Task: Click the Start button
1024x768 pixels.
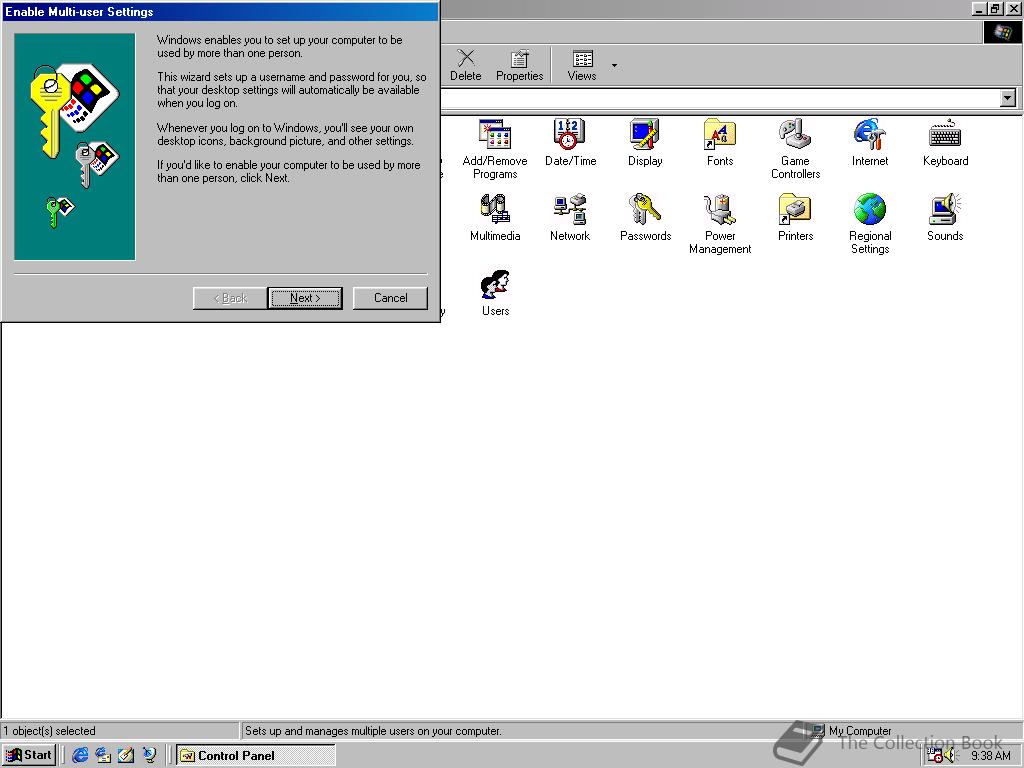Action: point(29,755)
